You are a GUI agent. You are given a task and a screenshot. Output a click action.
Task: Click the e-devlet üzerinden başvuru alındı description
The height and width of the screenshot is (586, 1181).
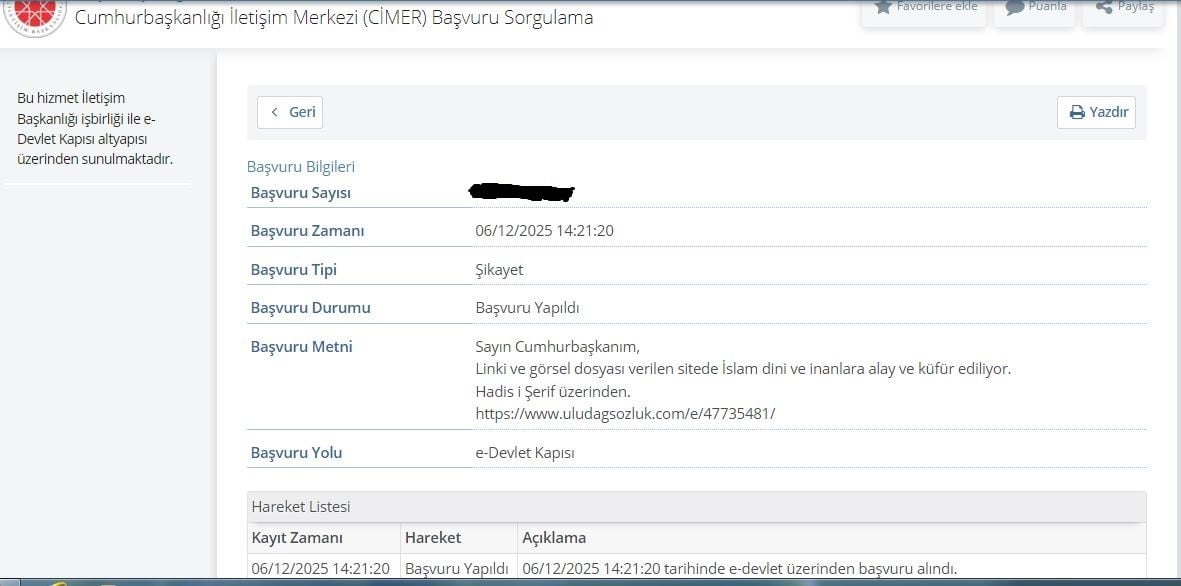point(739,569)
